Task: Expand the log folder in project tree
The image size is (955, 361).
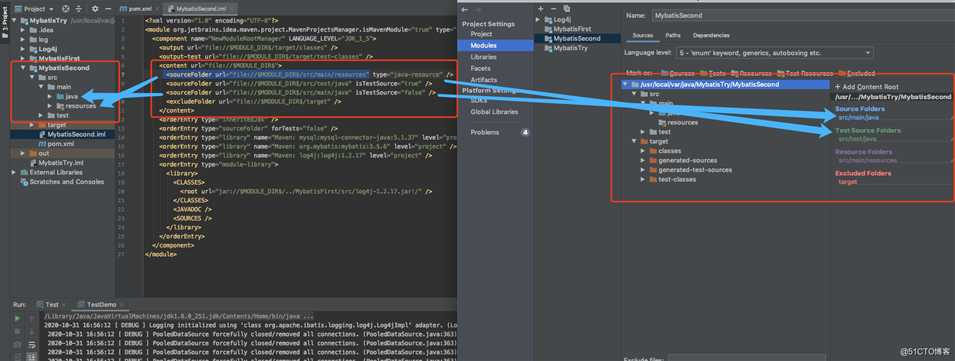Action: click(24, 40)
